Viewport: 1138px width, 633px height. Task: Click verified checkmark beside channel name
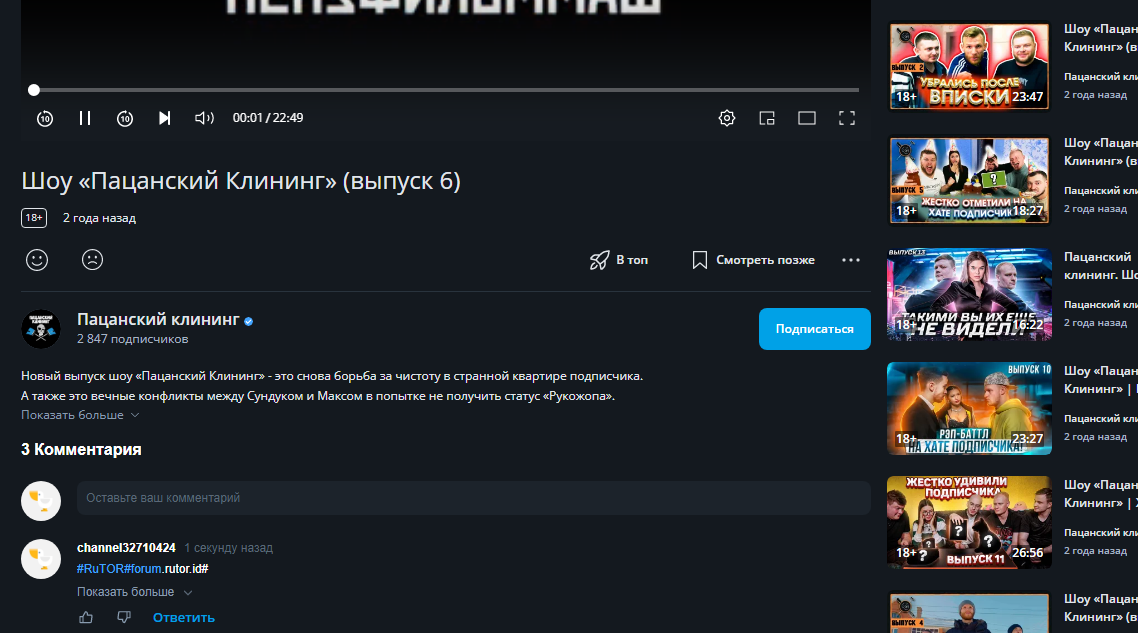tap(248, 321)
